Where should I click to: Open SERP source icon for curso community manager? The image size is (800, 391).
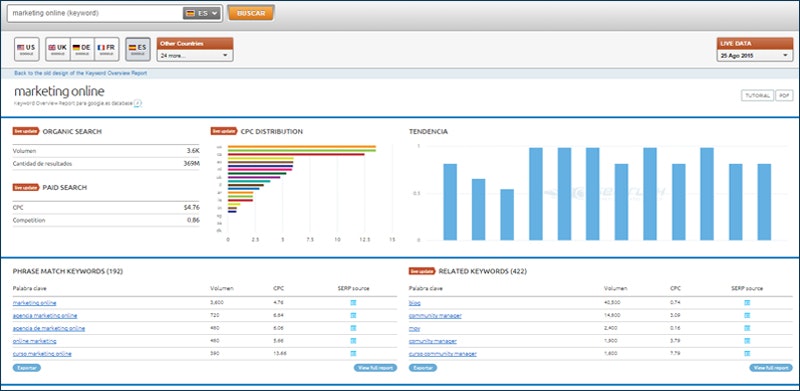coord(747,354)
